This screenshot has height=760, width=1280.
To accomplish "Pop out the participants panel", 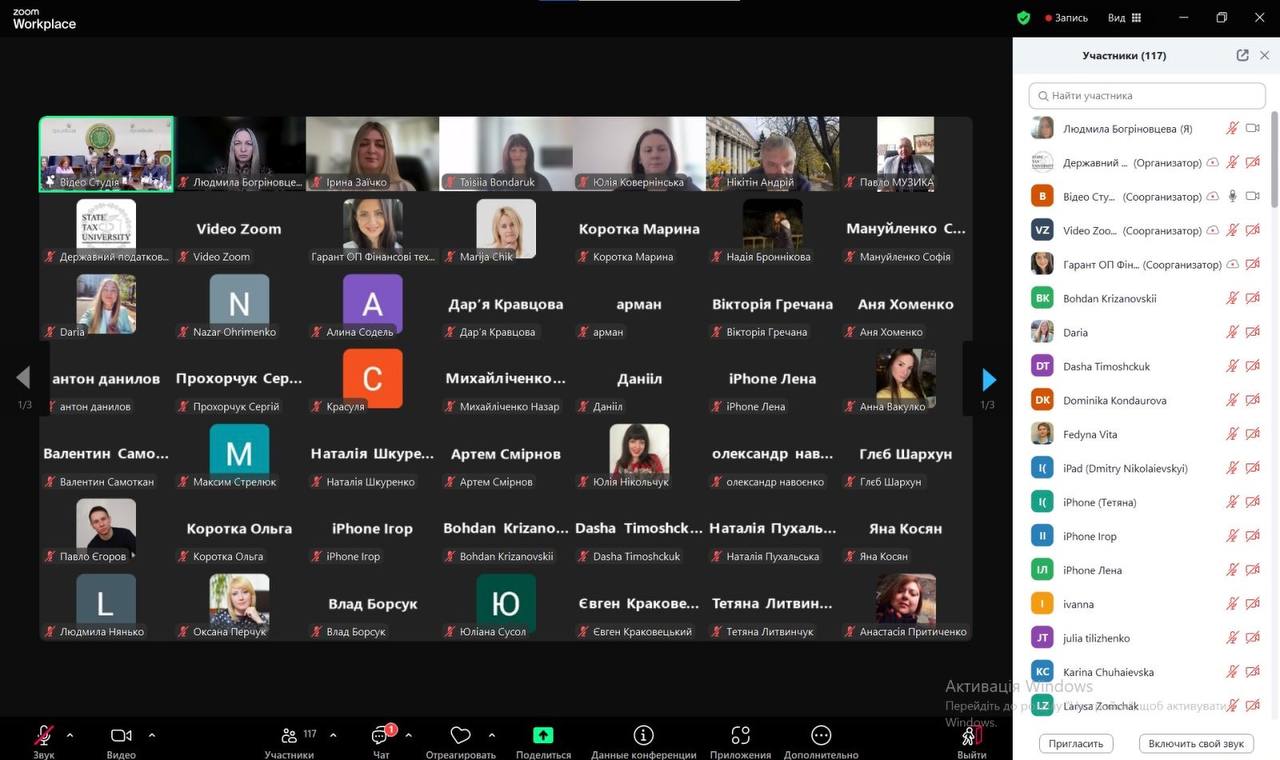I will [1242, 56].
